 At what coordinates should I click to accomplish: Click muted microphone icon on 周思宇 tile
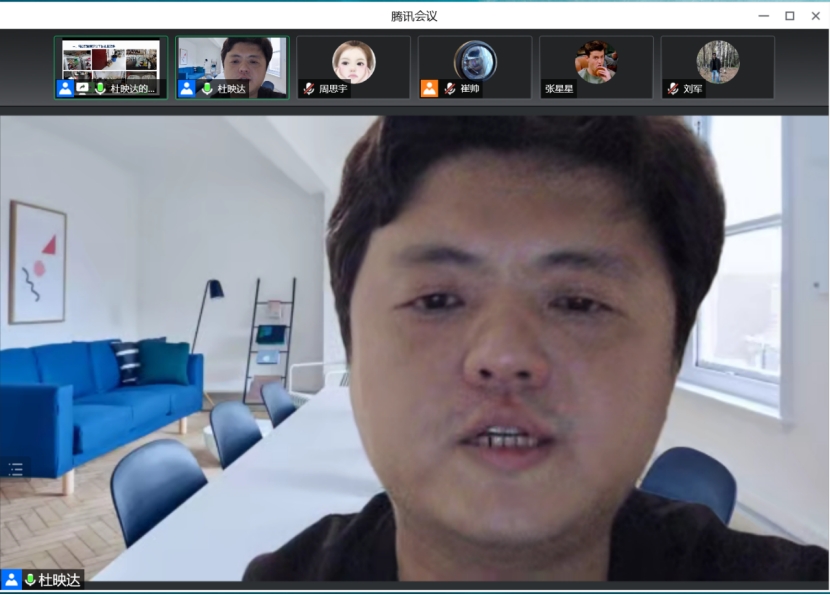coord(309,89)
